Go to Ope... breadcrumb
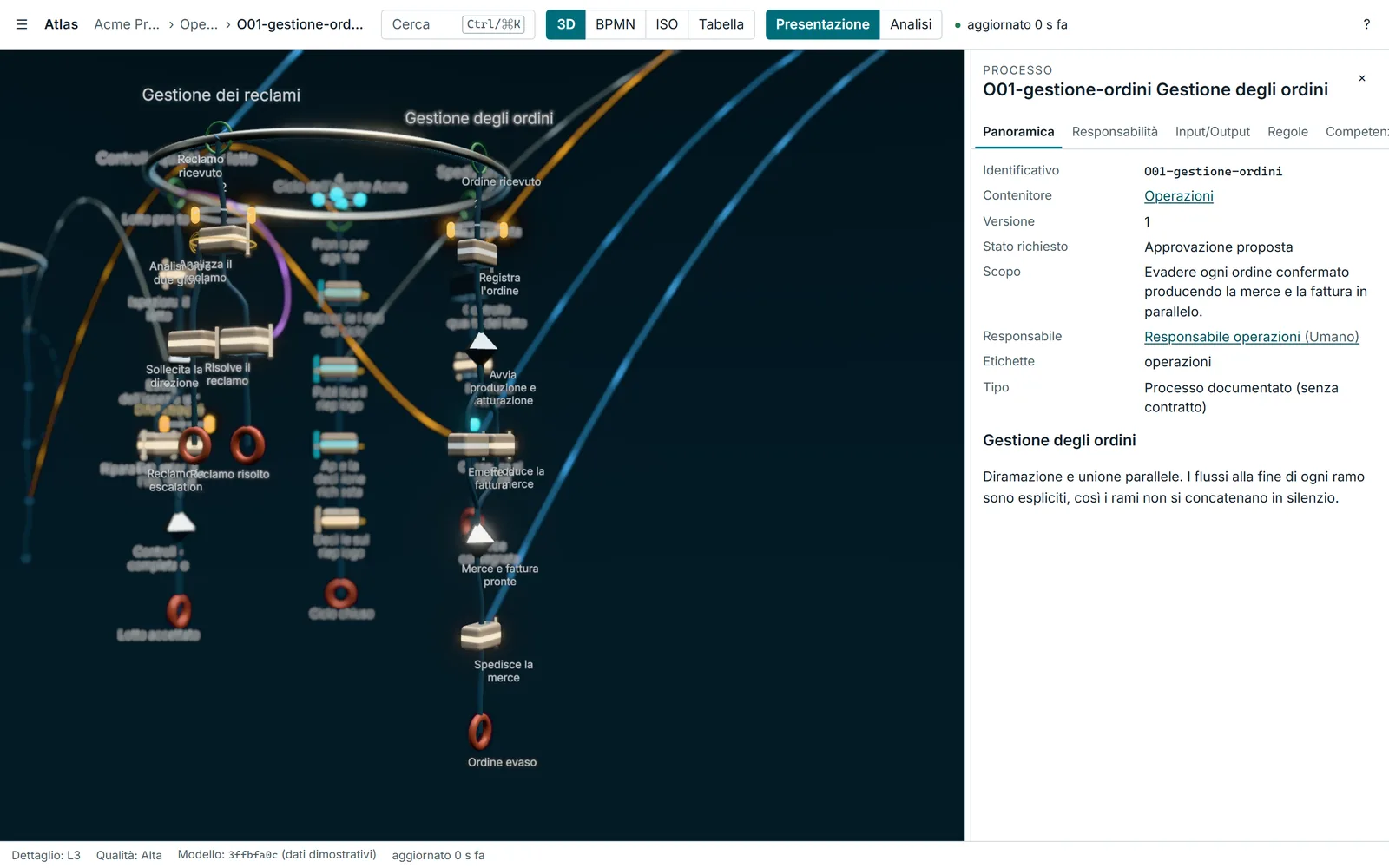Screen dimensions: 1389x868 click(x=199, y=24)
